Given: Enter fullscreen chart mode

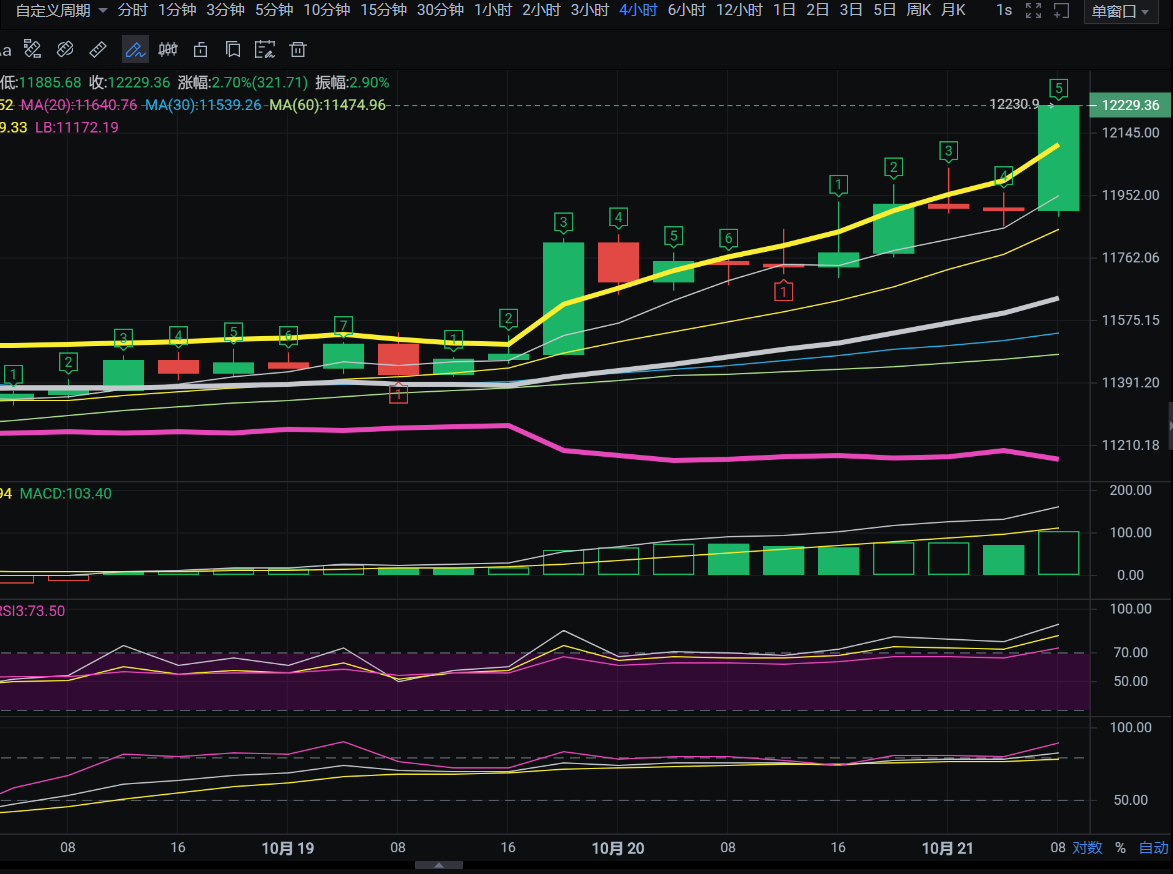Looking at the screenshot, I should [1034, 10].
